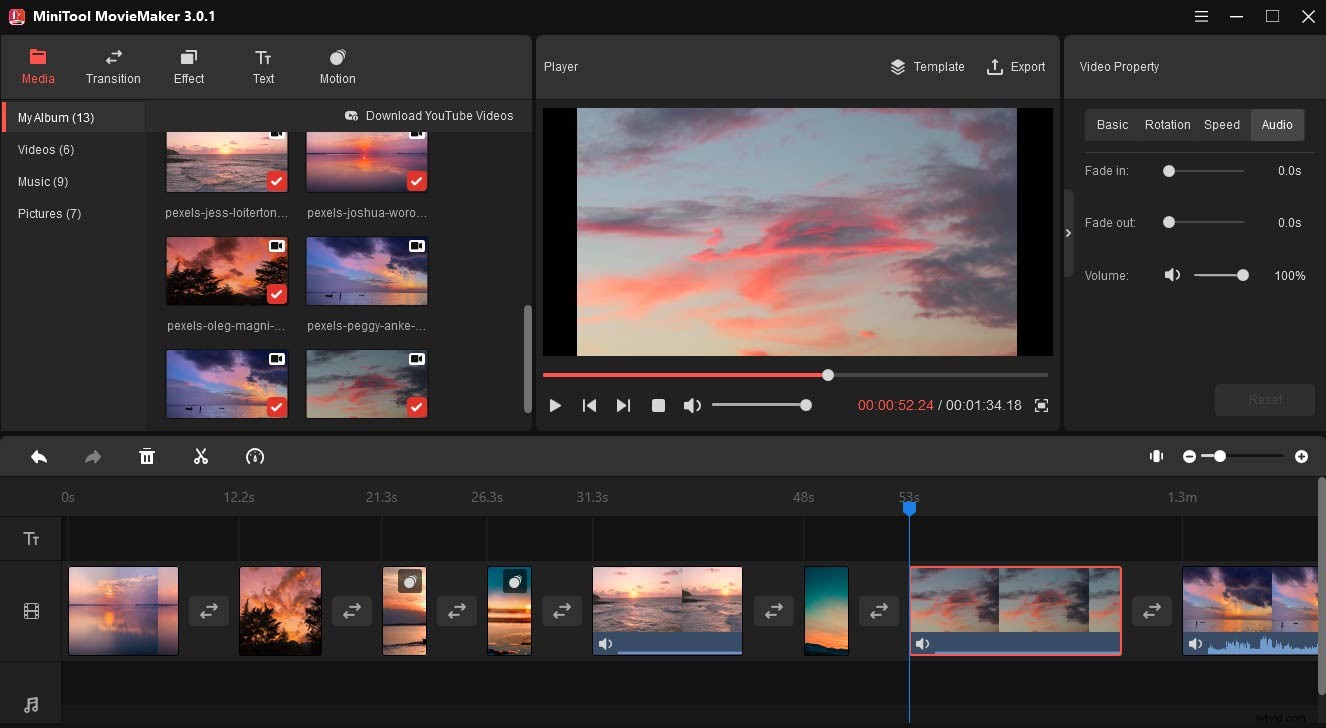Open the Effect panel
The width and height of the screenshot is (1326, 728).
(x=188, y=66)
